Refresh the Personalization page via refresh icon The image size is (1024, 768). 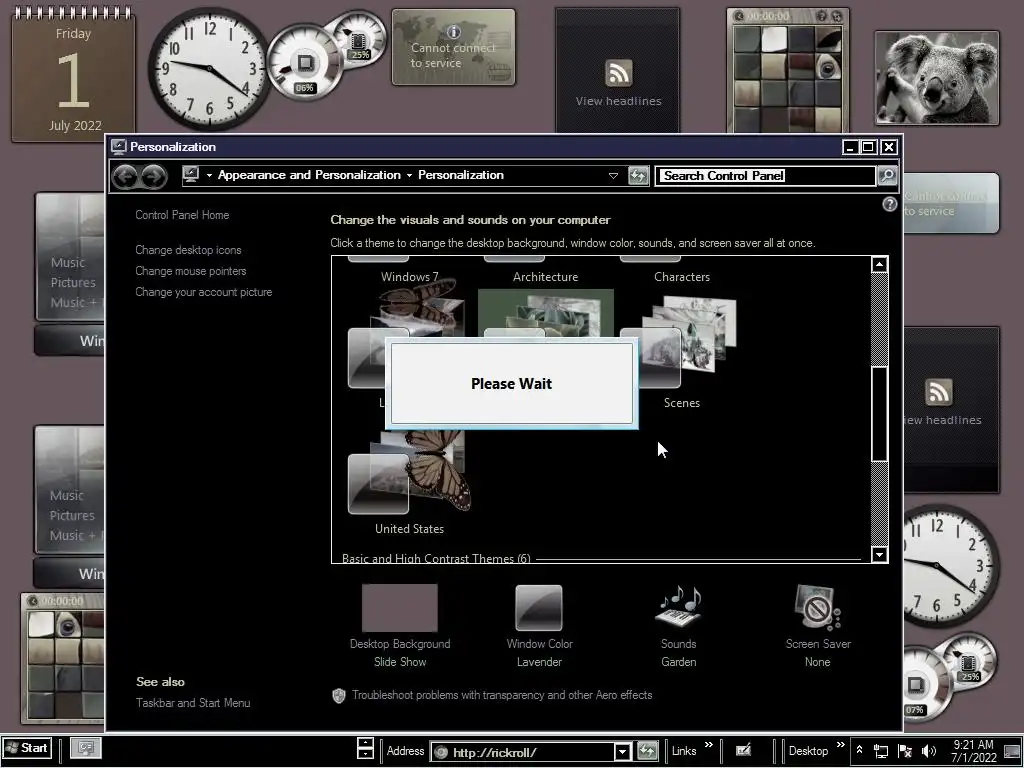point(638,175)
